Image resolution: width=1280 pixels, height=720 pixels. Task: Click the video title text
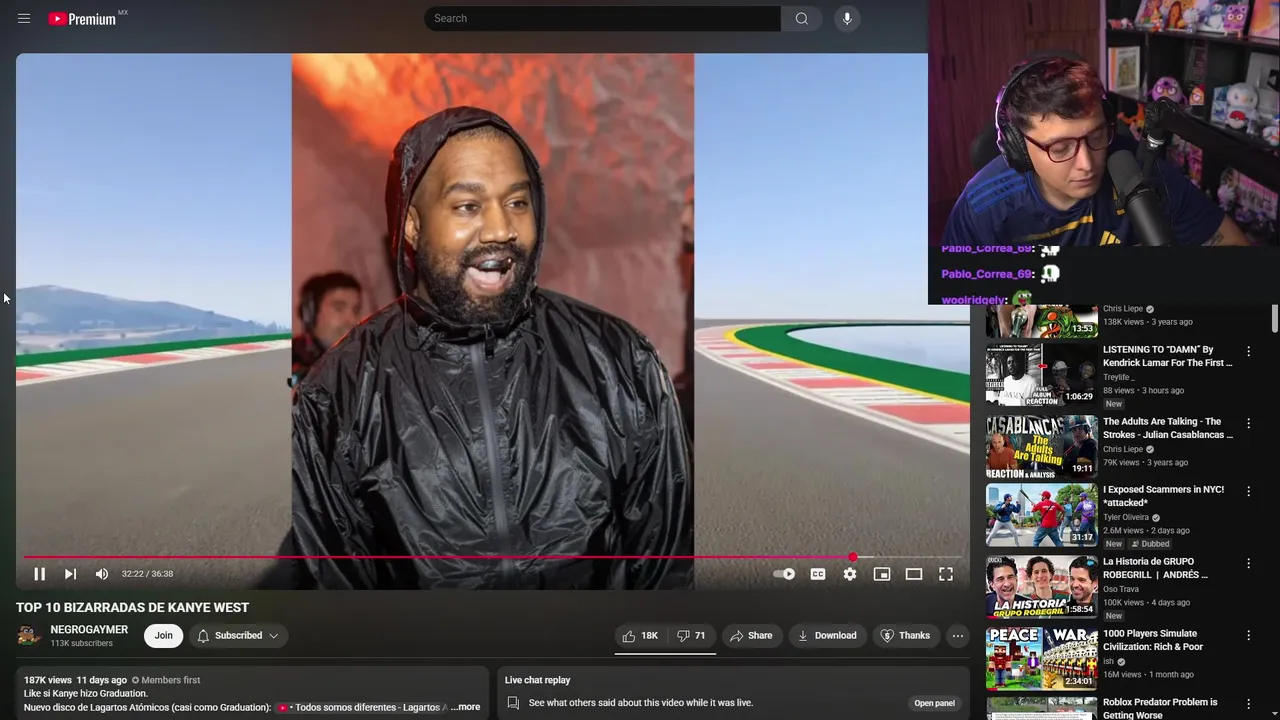coord(132,607)
